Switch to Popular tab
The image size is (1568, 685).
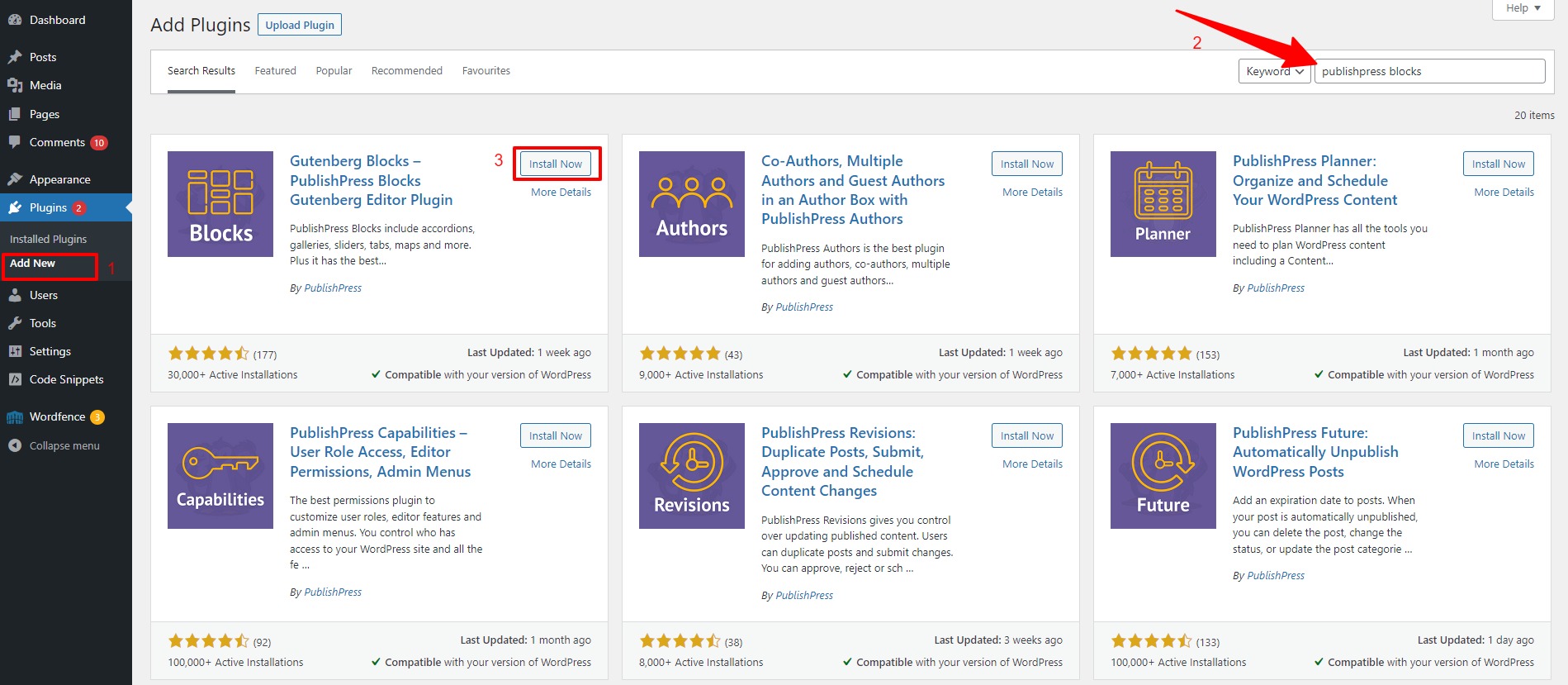(334, 71)
